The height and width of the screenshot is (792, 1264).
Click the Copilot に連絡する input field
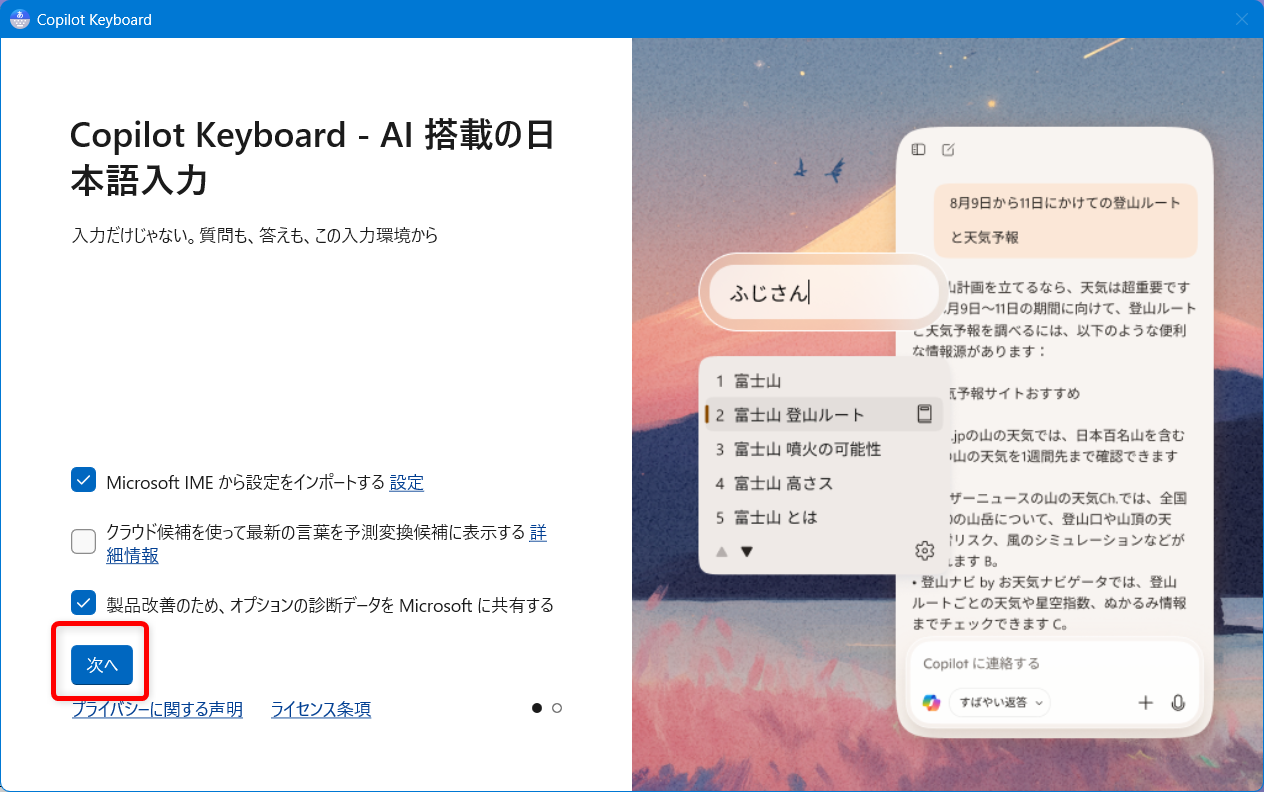coord(1053,663)
